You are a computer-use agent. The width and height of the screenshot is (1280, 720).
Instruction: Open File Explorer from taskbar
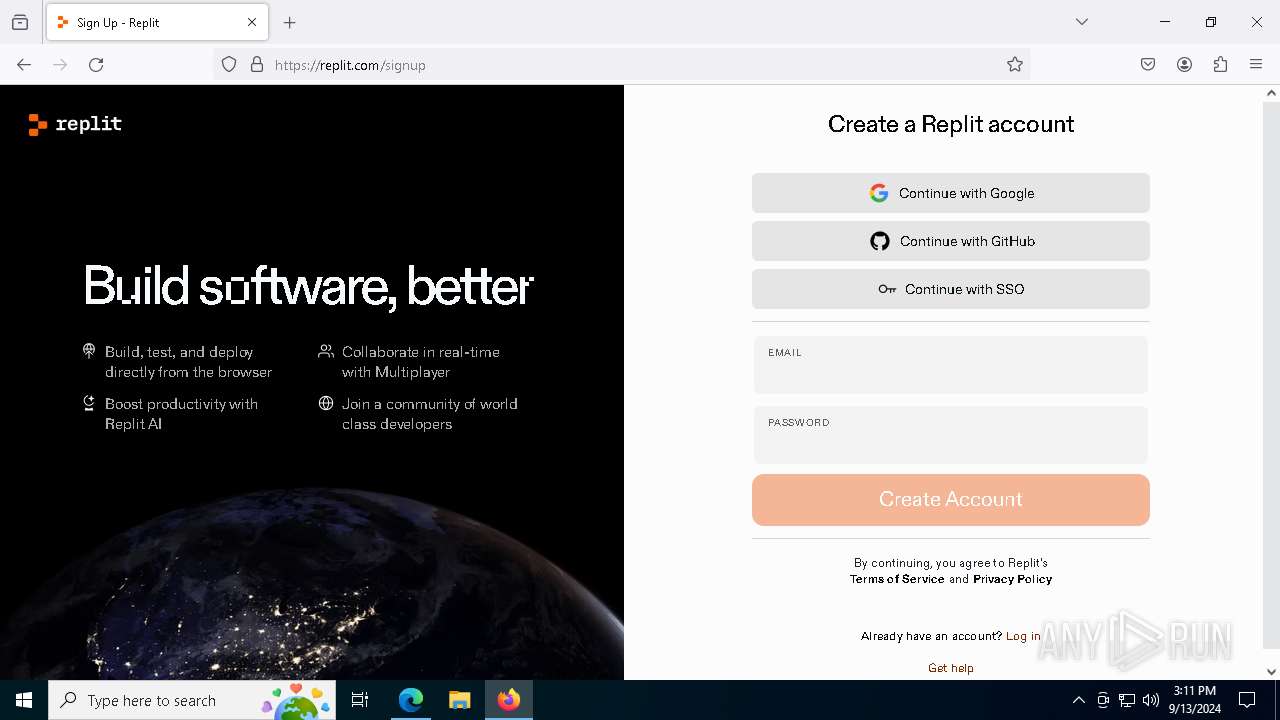459,700
